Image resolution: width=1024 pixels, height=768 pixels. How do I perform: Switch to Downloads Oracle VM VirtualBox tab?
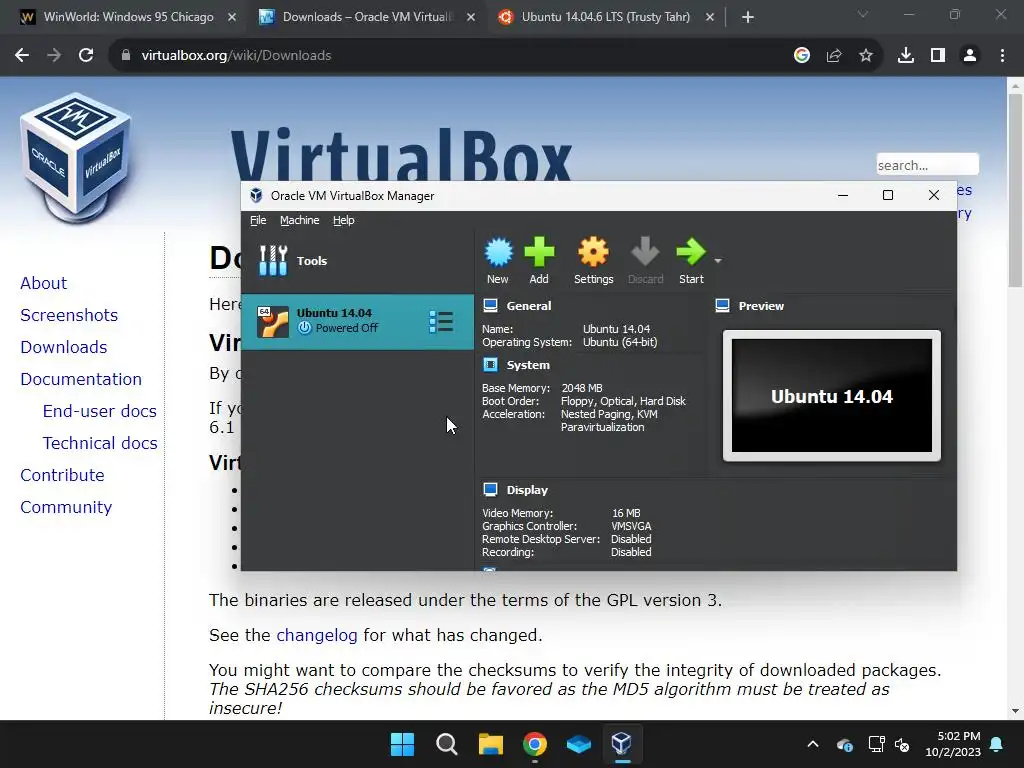[x=366, y=17]
